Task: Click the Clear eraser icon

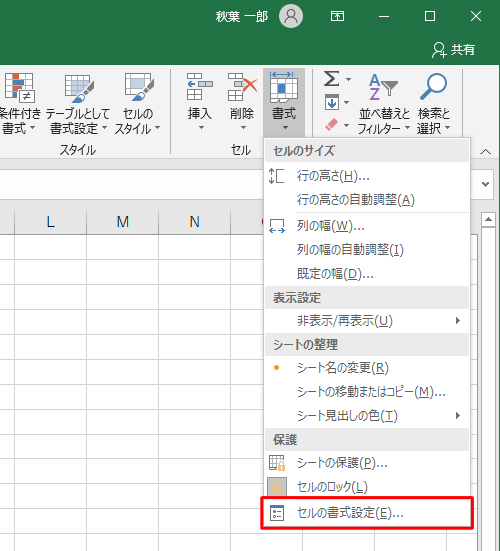Action: (x=331, y=124)
